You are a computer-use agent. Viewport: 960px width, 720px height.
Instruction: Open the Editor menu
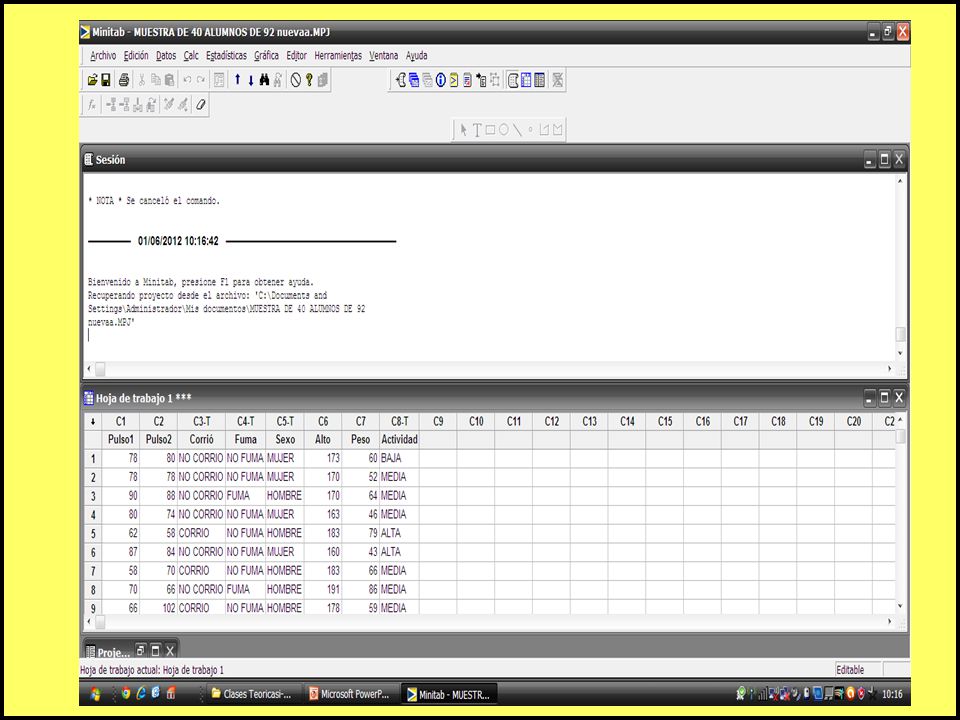pyautogui.click(x=296, y=56)
